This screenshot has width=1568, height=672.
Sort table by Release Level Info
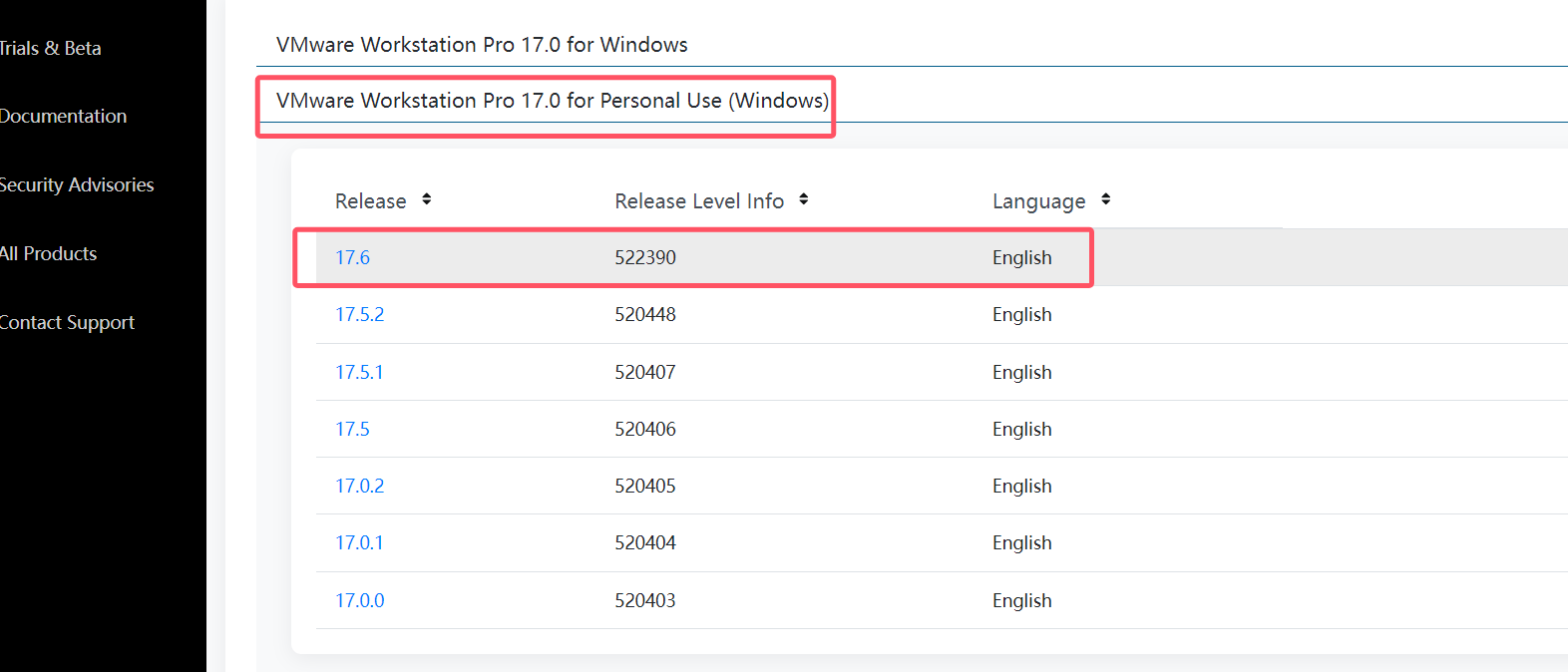pos(804,199)
